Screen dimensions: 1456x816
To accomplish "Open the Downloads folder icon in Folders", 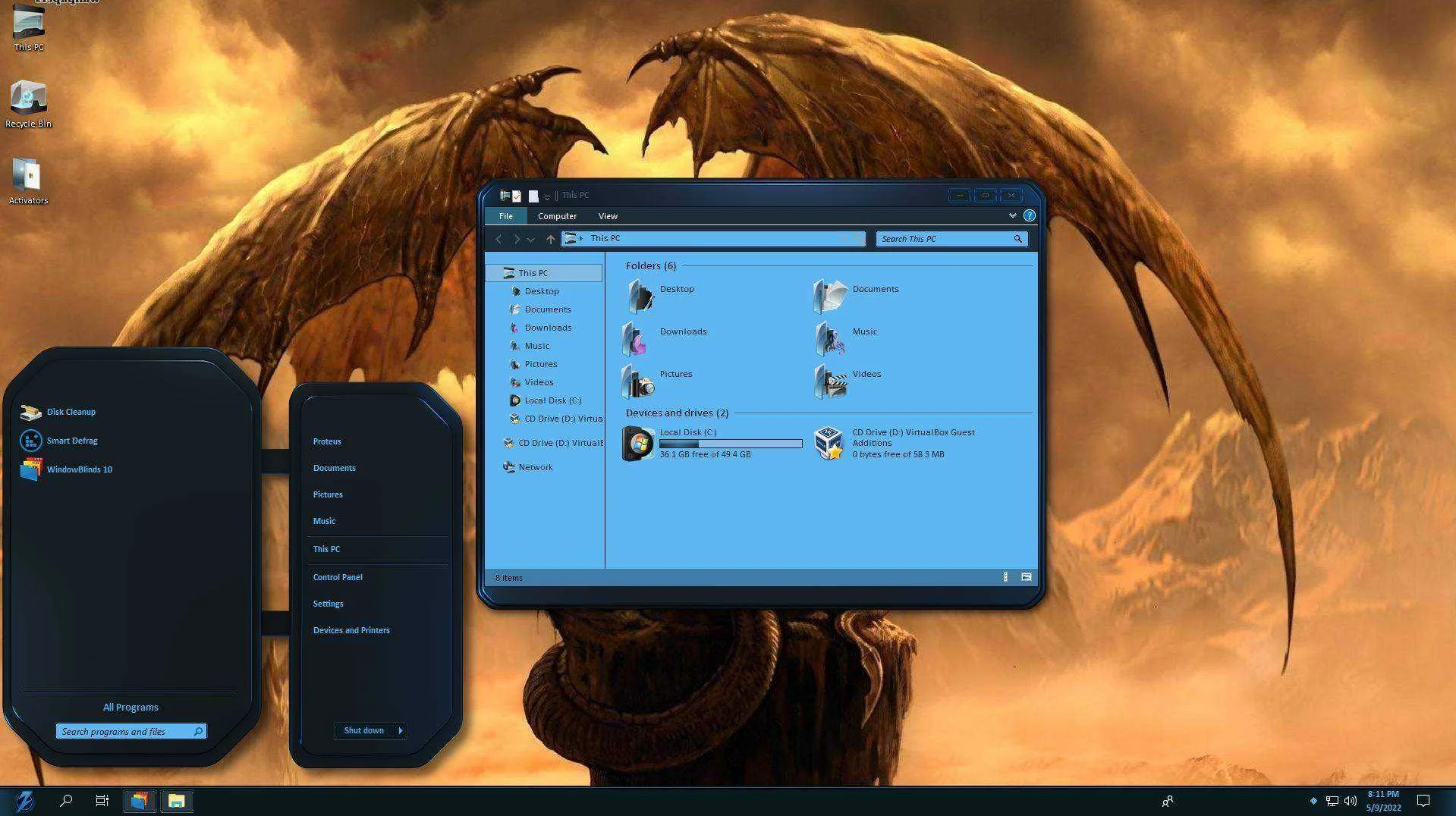I will click(636, 339).
